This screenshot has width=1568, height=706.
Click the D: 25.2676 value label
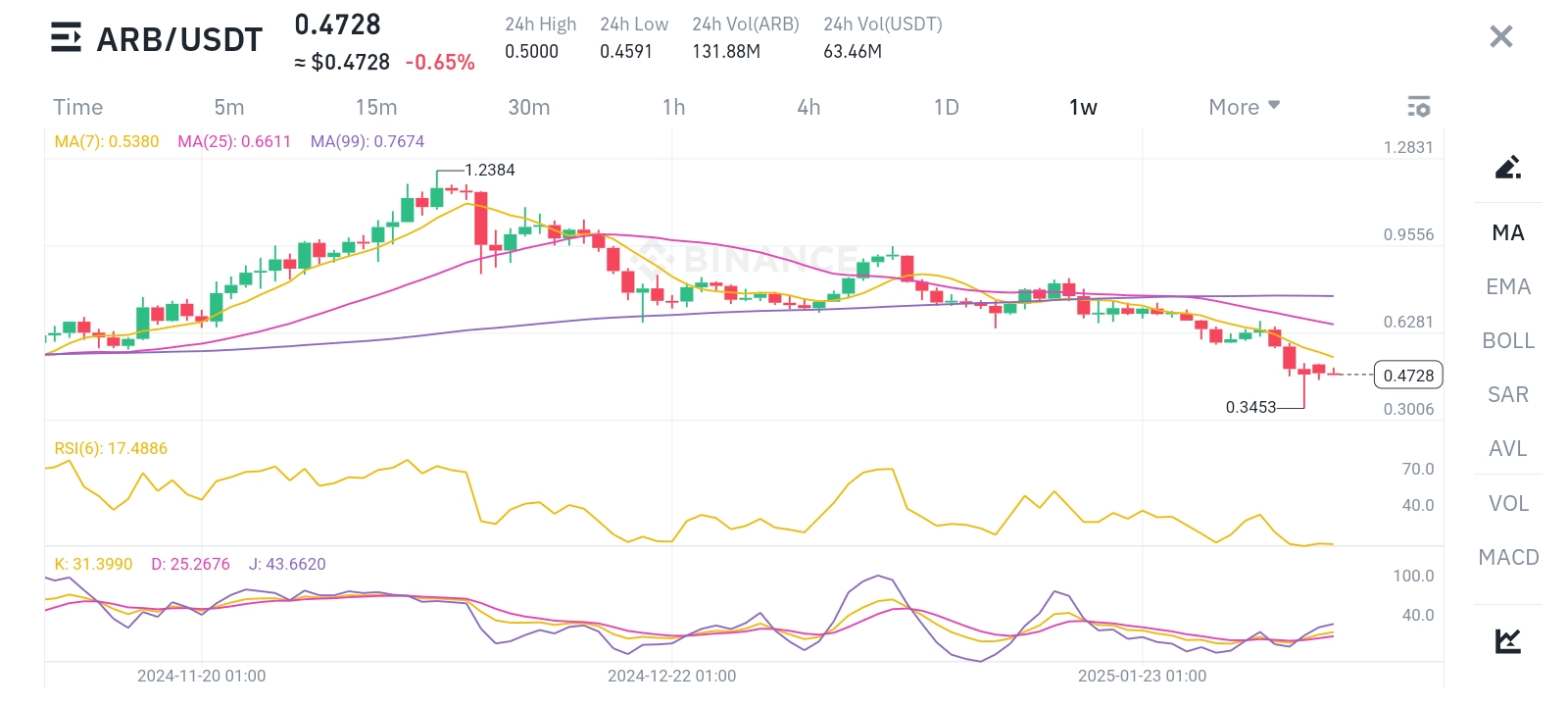pos(190,564)
